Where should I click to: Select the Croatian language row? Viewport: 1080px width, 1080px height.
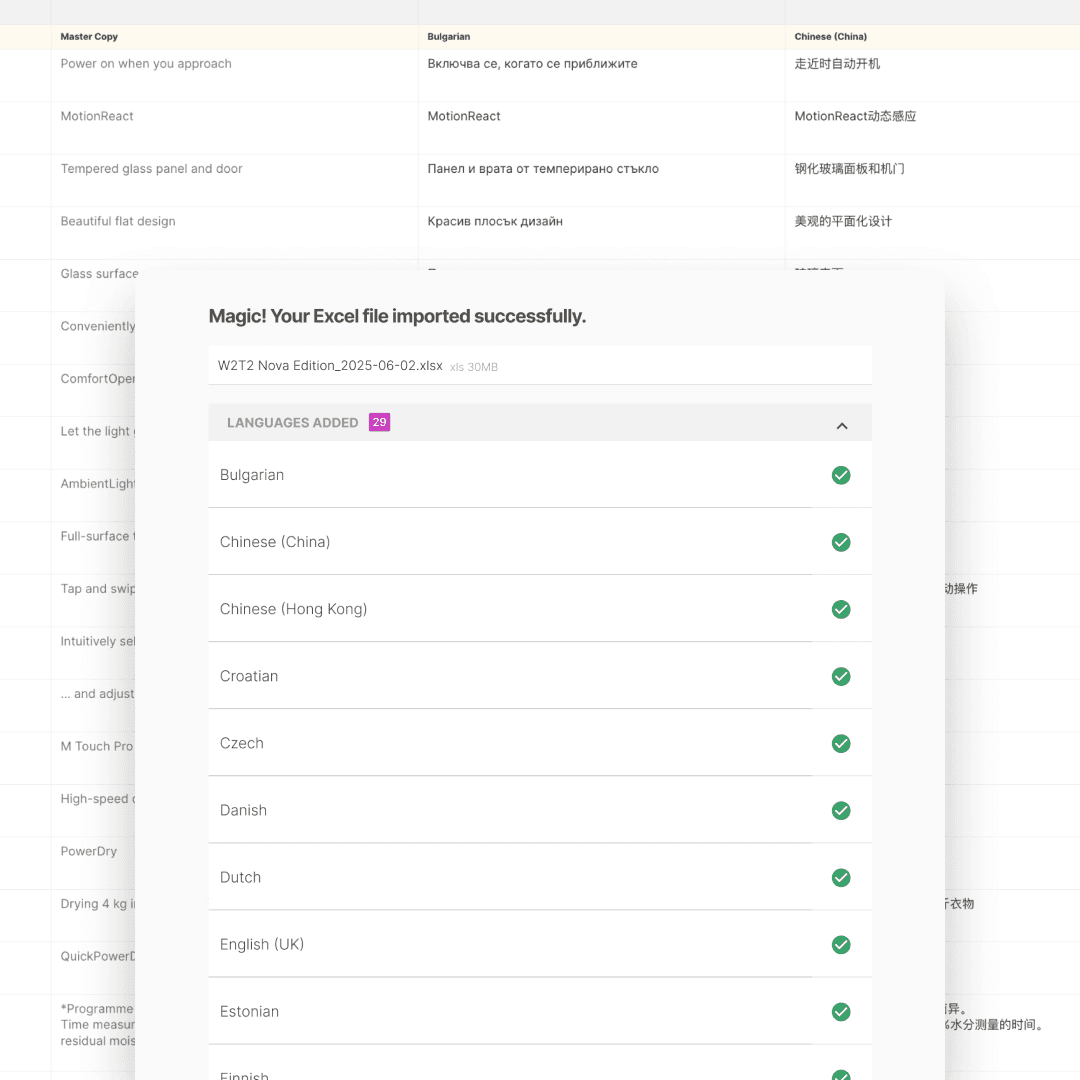pyautogui.click(x=450, y=676)
